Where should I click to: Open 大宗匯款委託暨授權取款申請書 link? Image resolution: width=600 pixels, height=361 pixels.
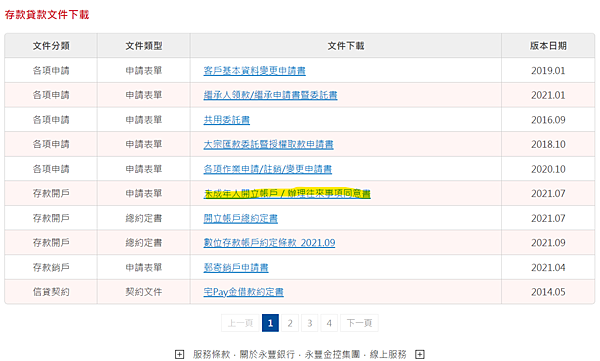[x=268, y=144]
